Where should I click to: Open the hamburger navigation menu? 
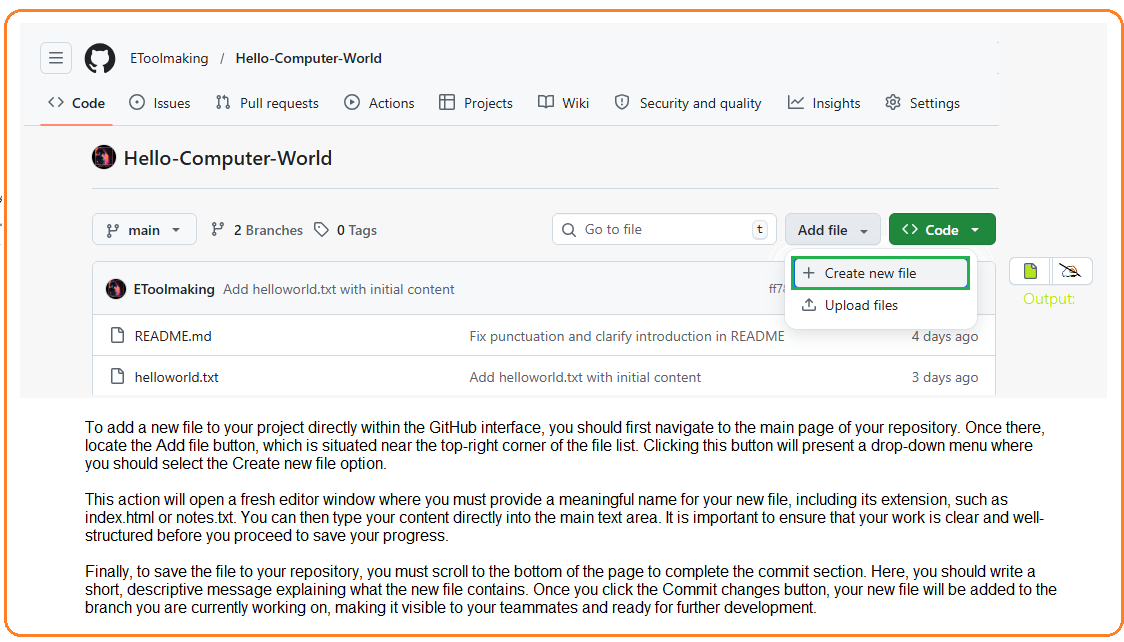[x=56, y=58]
